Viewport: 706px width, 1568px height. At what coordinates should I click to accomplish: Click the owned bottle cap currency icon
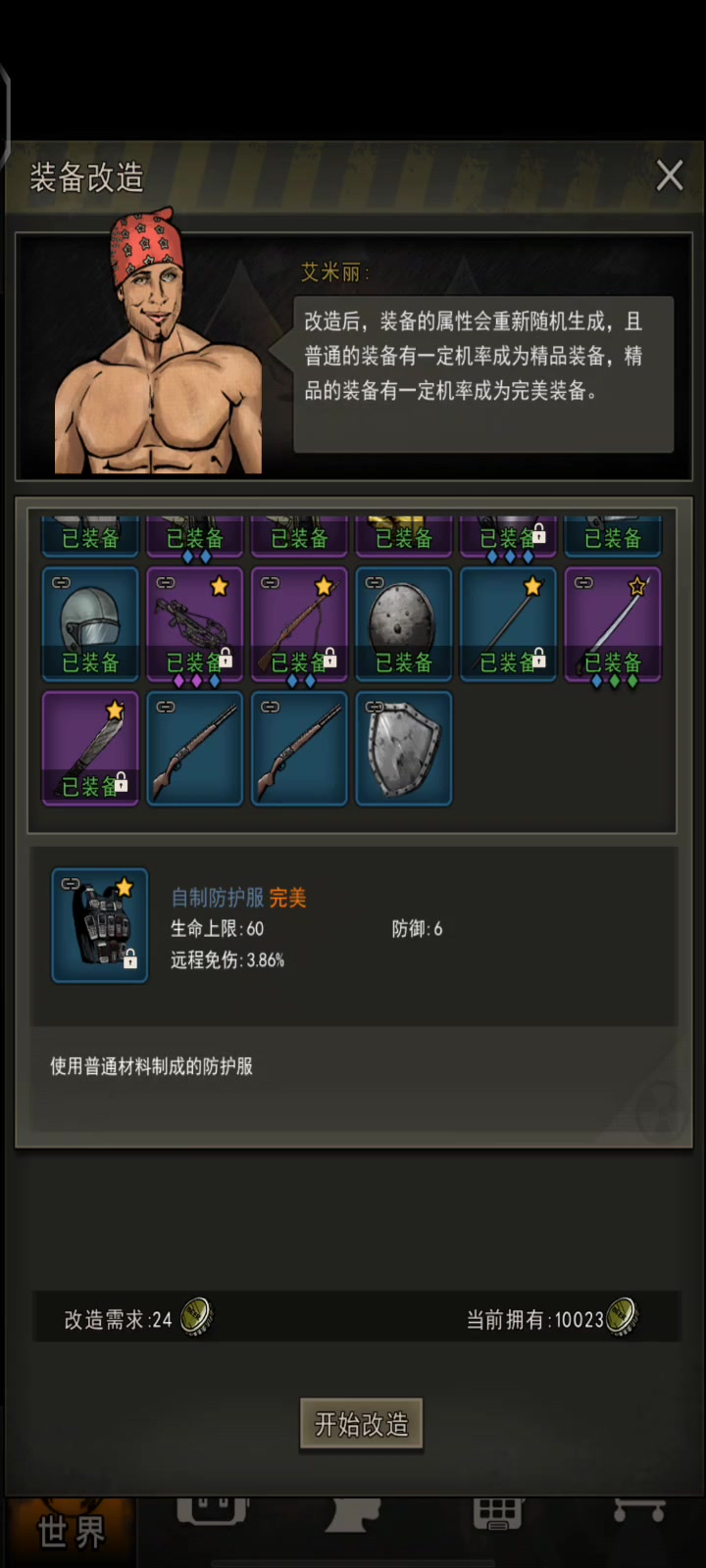point(622,1317)
